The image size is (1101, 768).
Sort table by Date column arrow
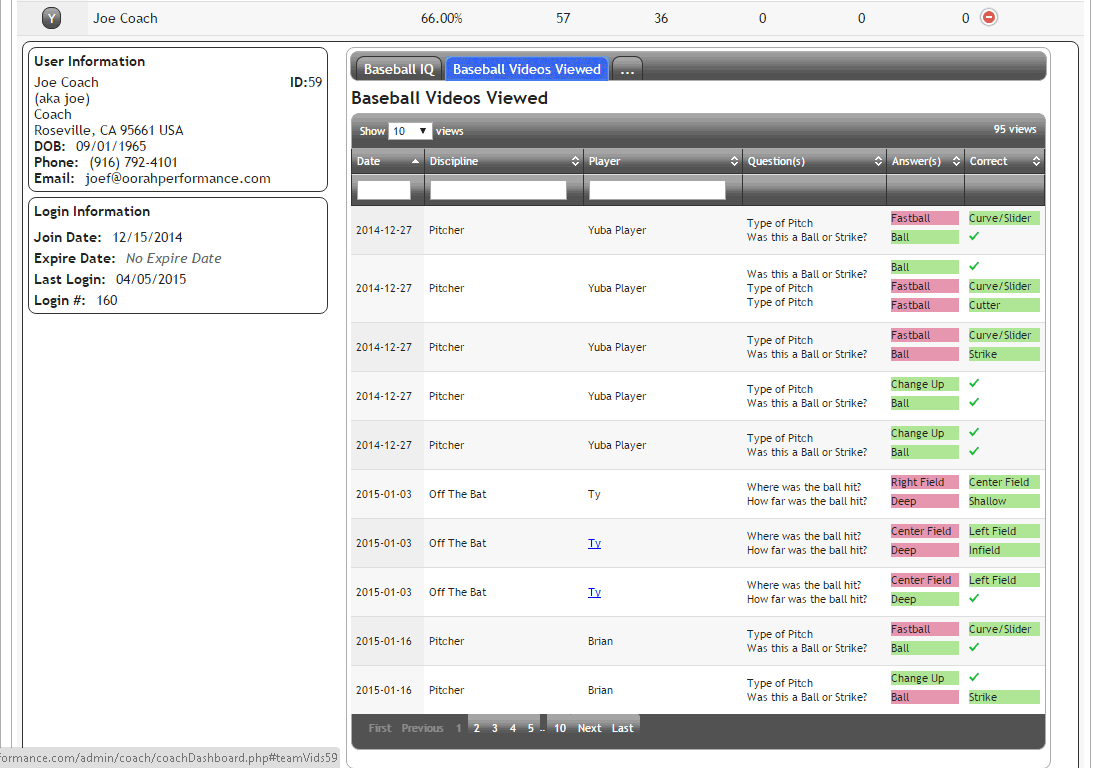416,161
